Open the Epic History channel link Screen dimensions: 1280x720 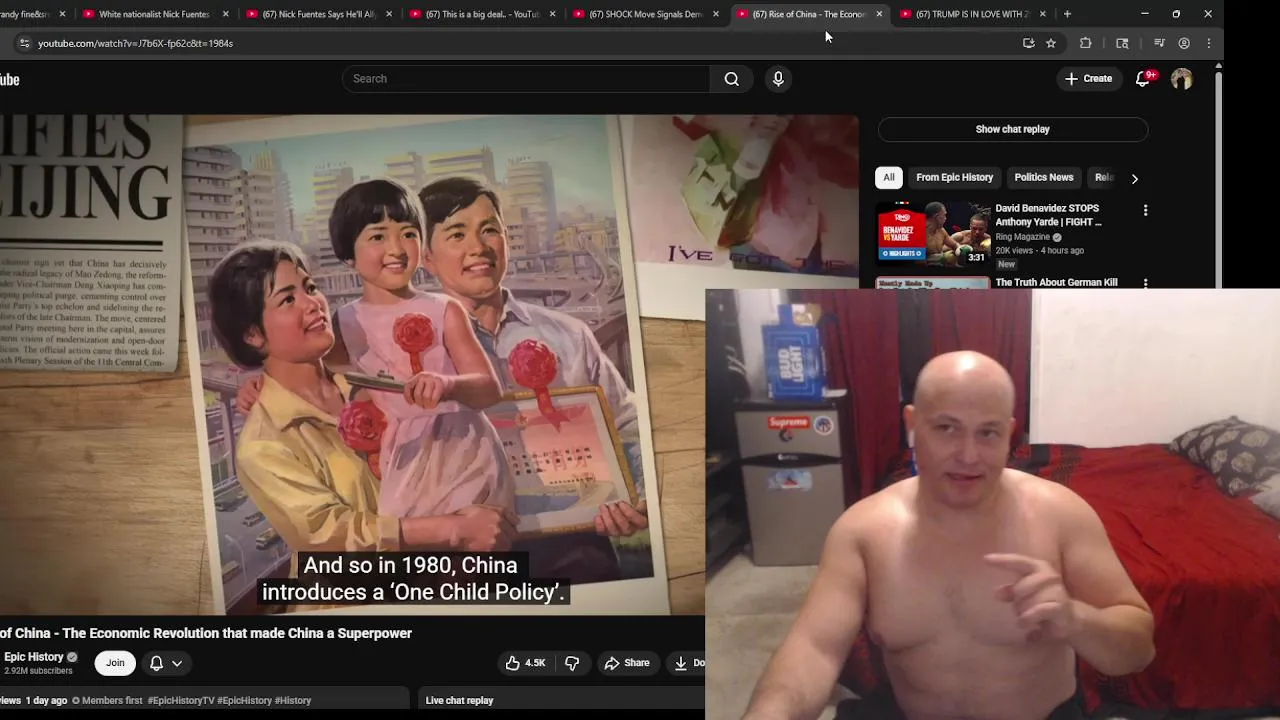tap(34, 657)
